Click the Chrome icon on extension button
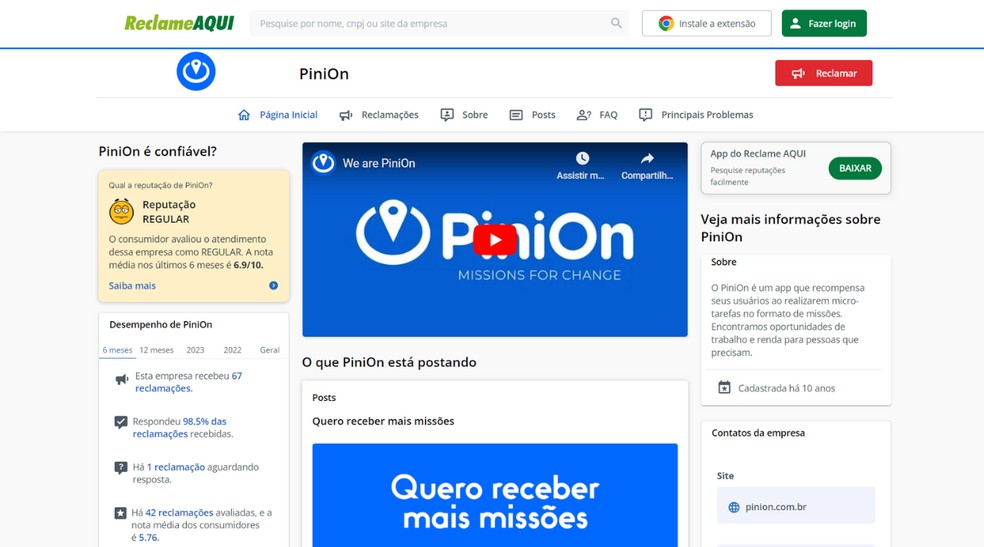984x547 pixels. 666,23
